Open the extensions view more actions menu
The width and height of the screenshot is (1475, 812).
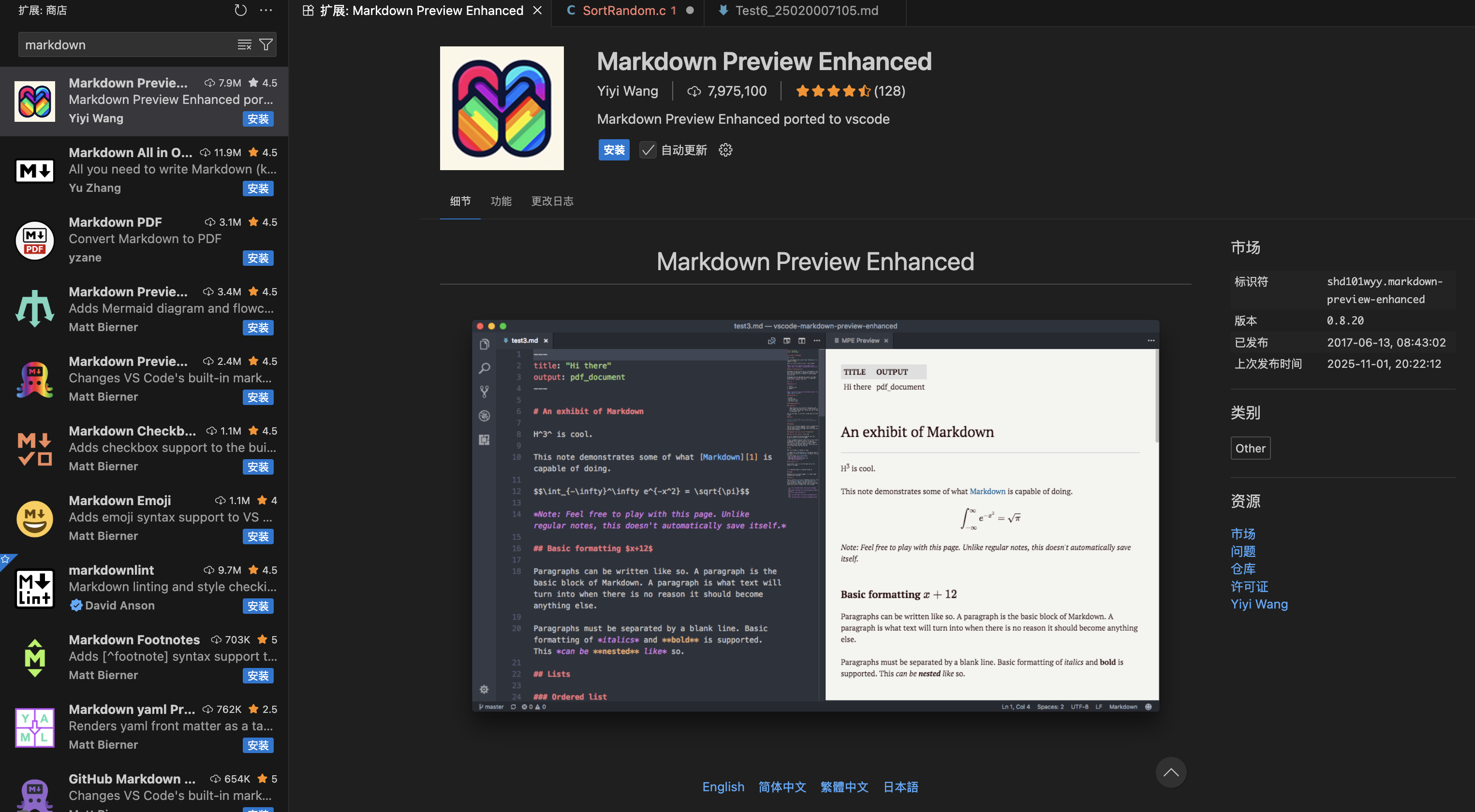click(266, 10)
